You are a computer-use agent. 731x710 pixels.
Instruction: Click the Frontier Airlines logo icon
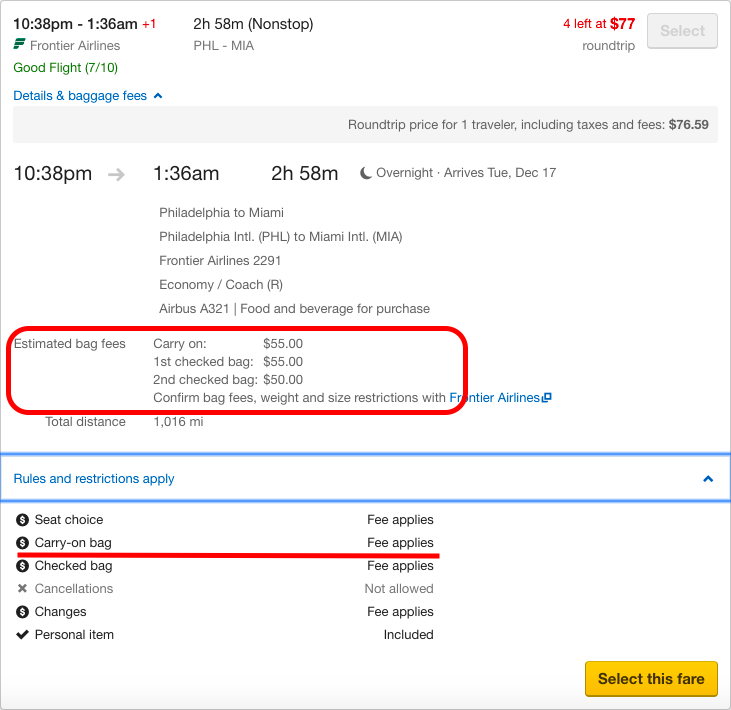tap(19, 45)
